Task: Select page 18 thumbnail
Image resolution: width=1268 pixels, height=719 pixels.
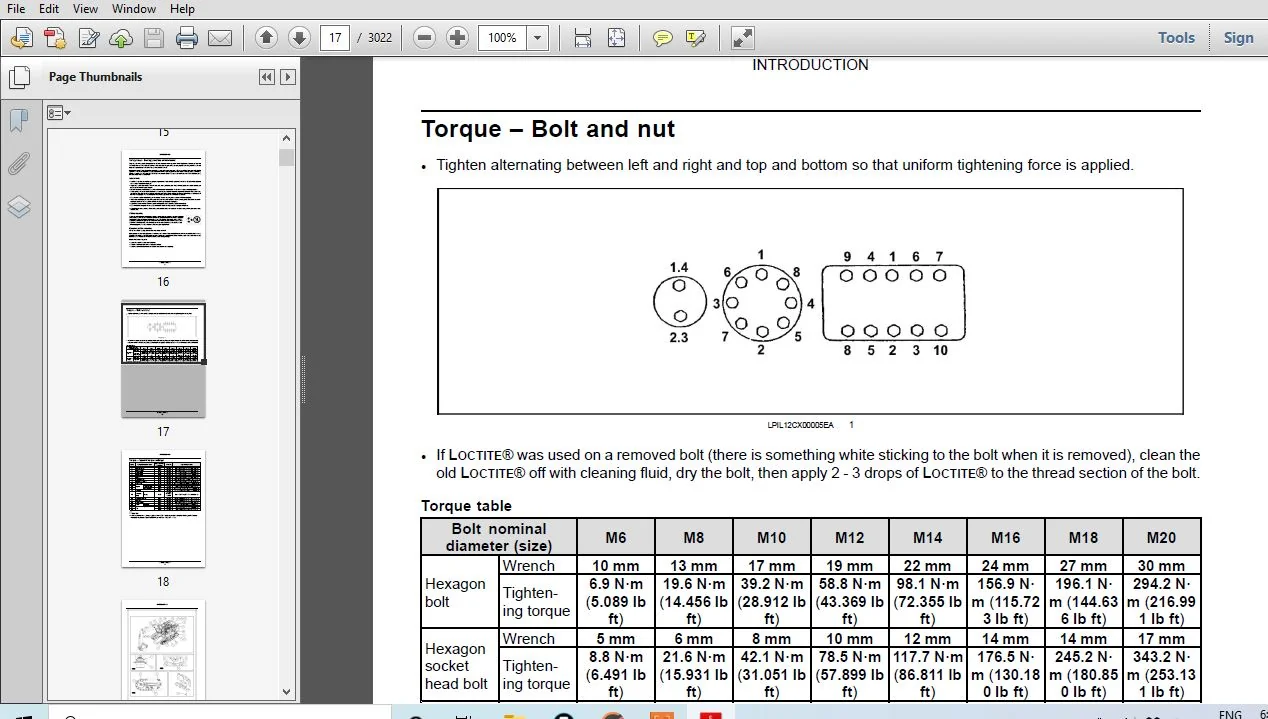Action: coord(163,509)
